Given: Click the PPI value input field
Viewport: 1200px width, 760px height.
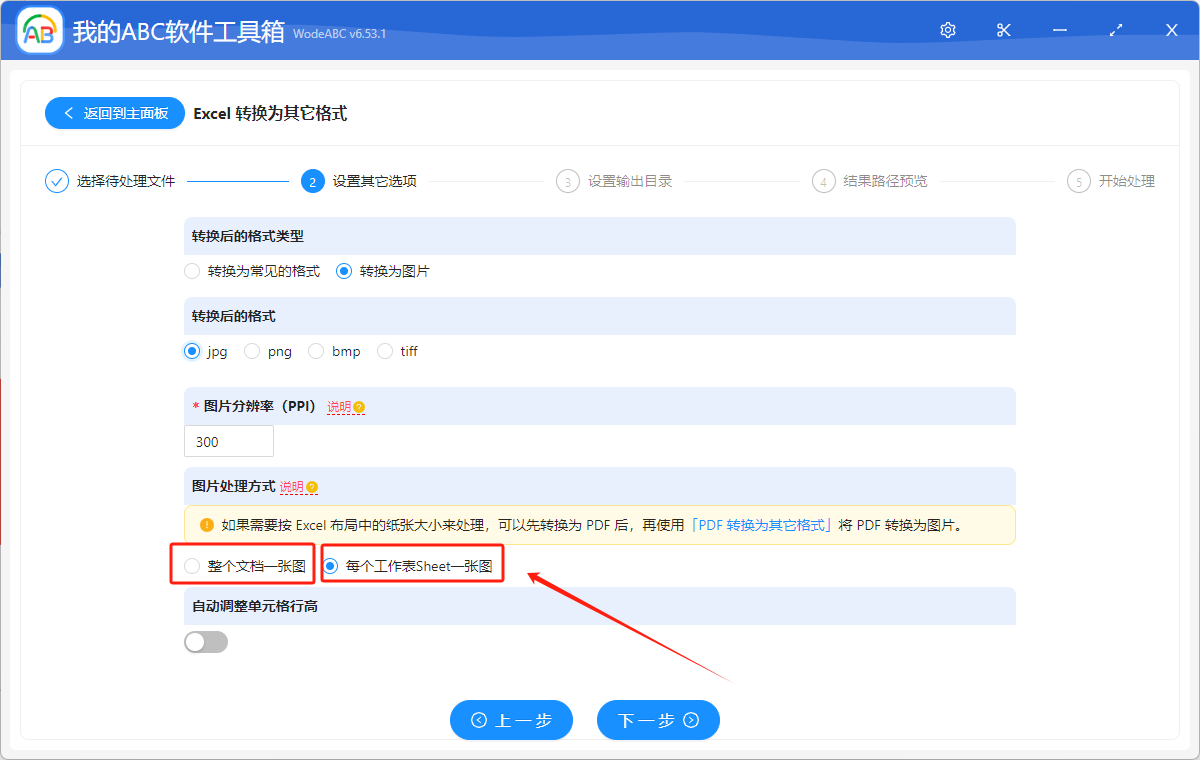Looking at the screenshot, I should coord(228,440).
